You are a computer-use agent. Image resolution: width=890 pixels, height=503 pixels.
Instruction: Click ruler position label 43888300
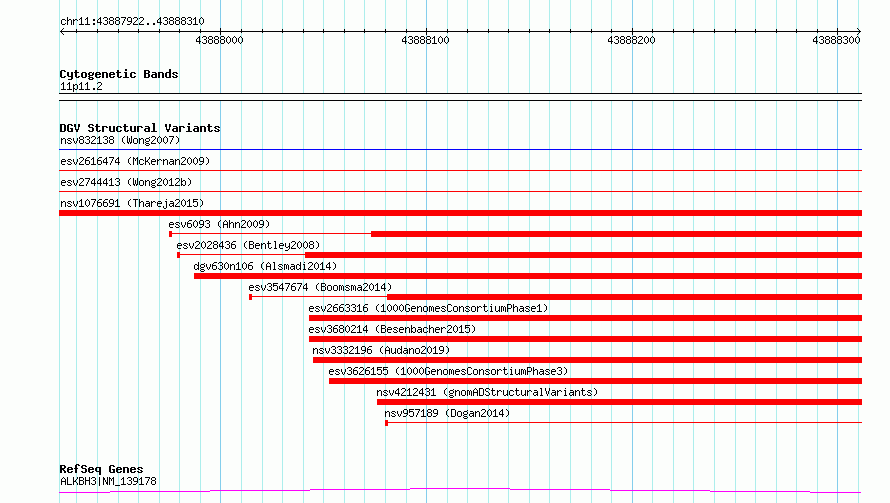[x=836, y=40]
